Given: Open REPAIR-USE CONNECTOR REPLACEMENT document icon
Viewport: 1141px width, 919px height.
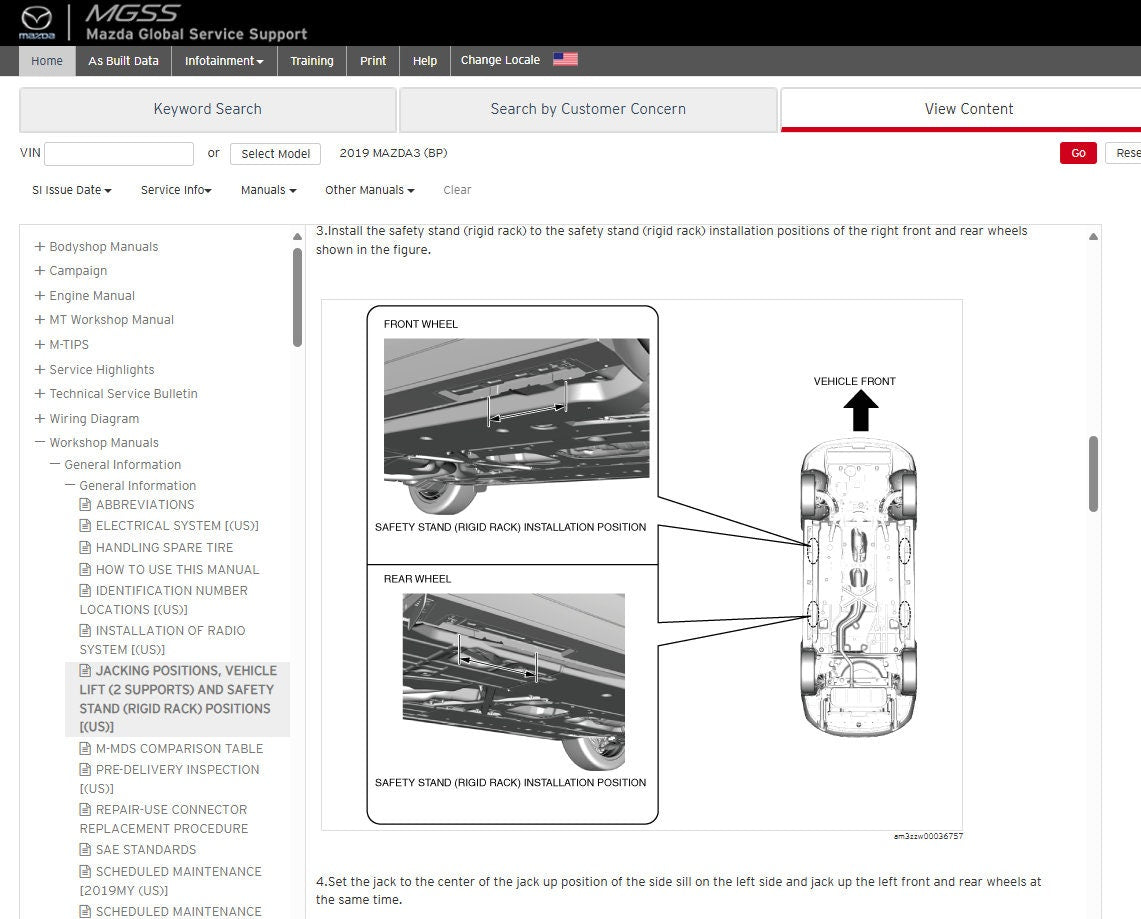Looking at the screenshot, I should pos(85,809).
